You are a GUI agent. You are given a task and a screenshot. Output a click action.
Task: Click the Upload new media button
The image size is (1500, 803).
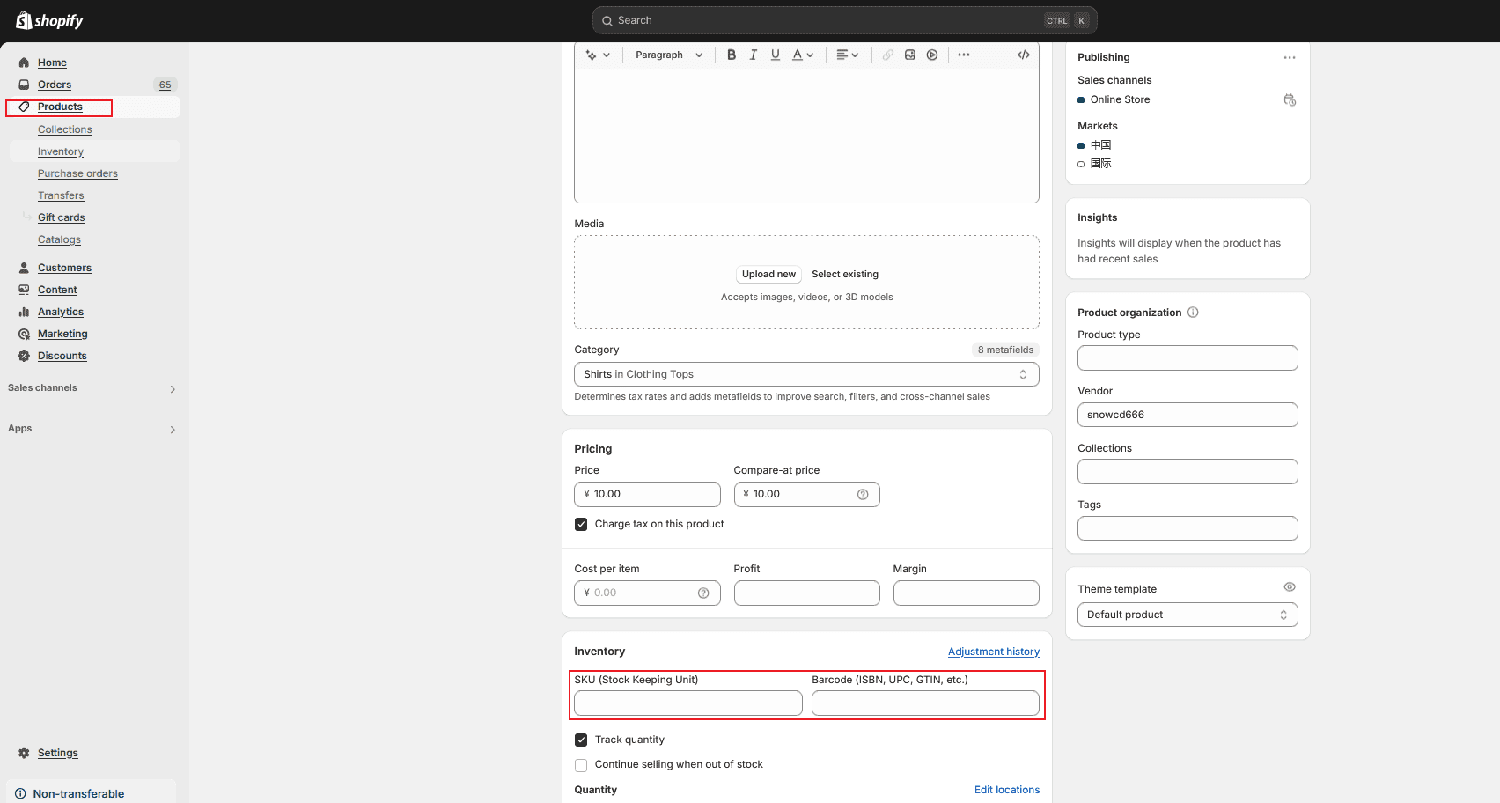click(768, 274)
